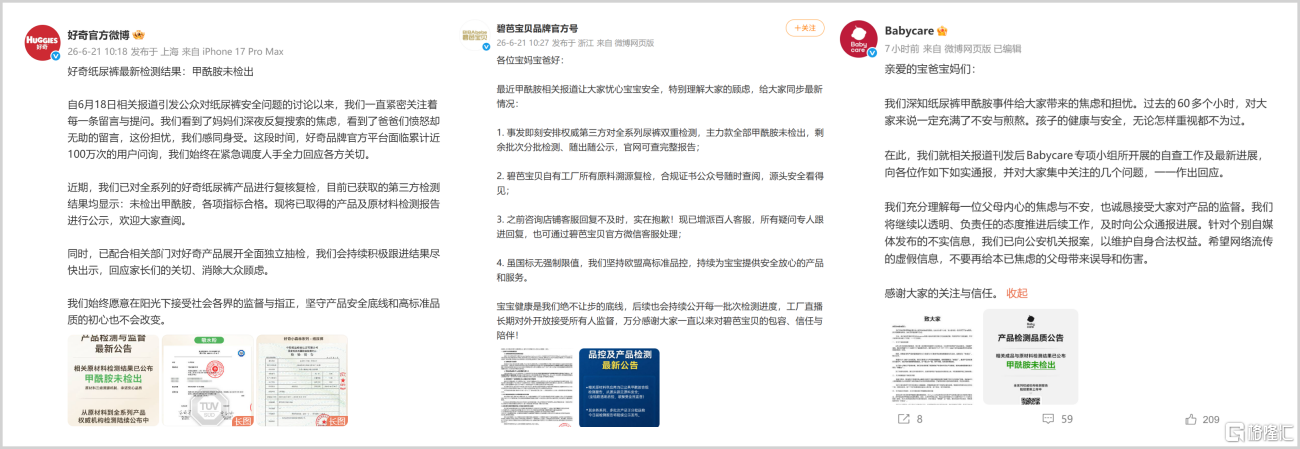Image resolution: width=1300 pixels, height=449 pixels.
Task: Open Babycare first image 致大家 letter
Action: tap(932, 358)
